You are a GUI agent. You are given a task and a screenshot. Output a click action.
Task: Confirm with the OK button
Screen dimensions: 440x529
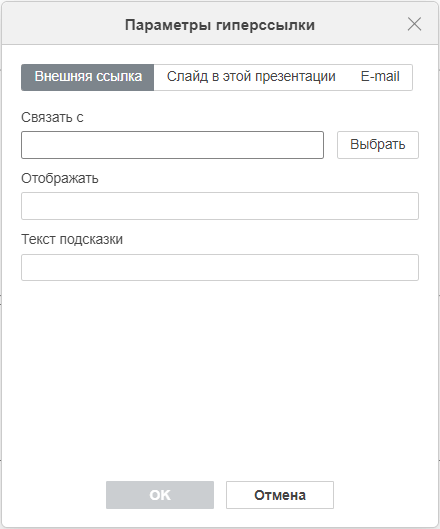[x=160, y=495]
